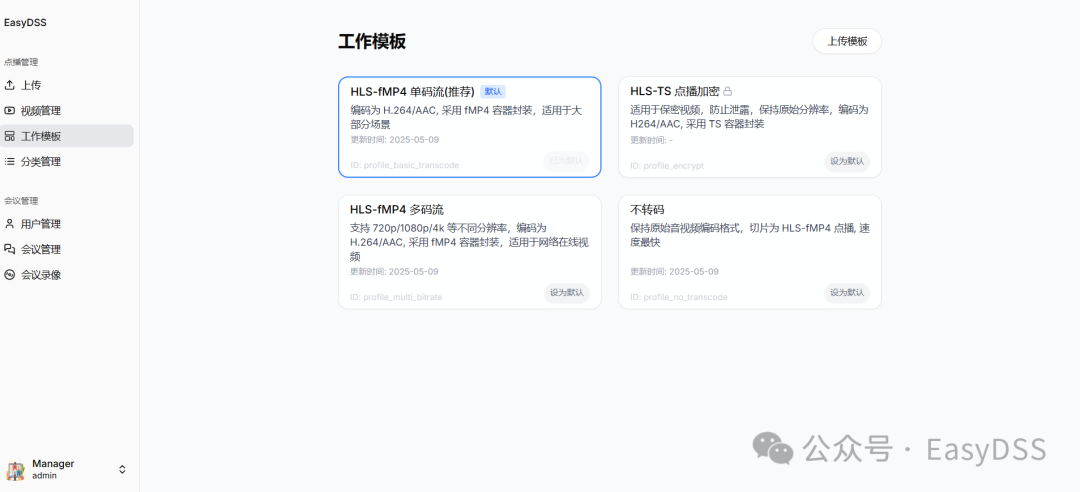The height and width of the screenshot is (492, 1080).
Task: Select the HLS-fMP4 单码流(推荐) card title
Action: click(x=412, y=91)
